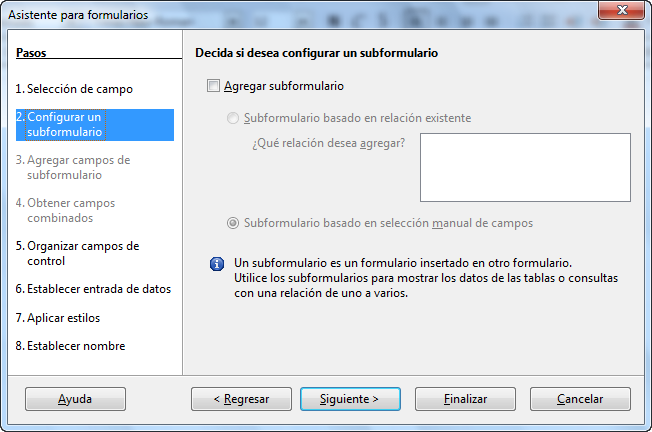This screenshot has height=432, width=652.
Task: Open step Obtener campos combinados
Action: click(65, 210)
